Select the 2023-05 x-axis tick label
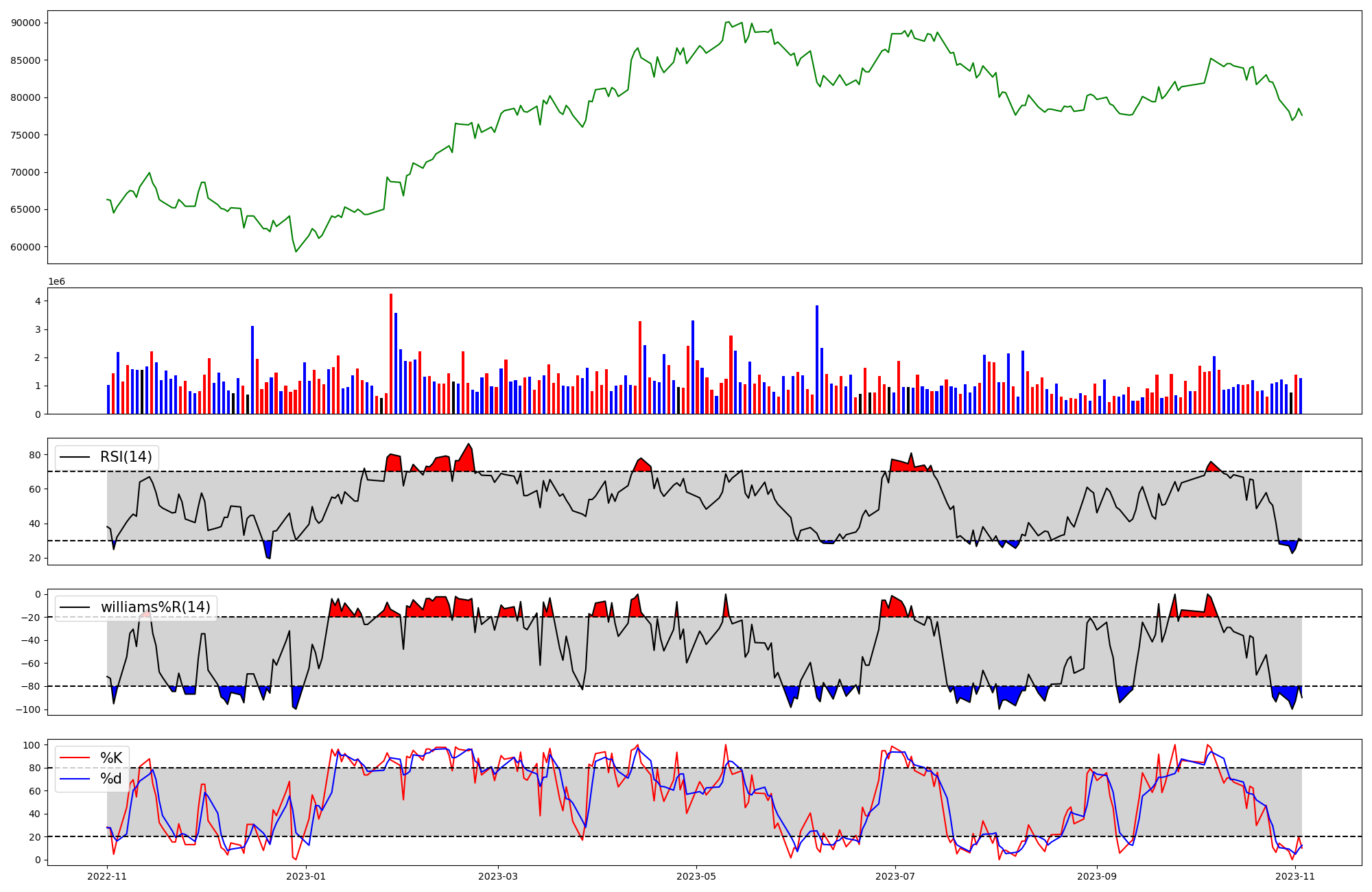Screen dimensions: 1372x892 point(696,876)
